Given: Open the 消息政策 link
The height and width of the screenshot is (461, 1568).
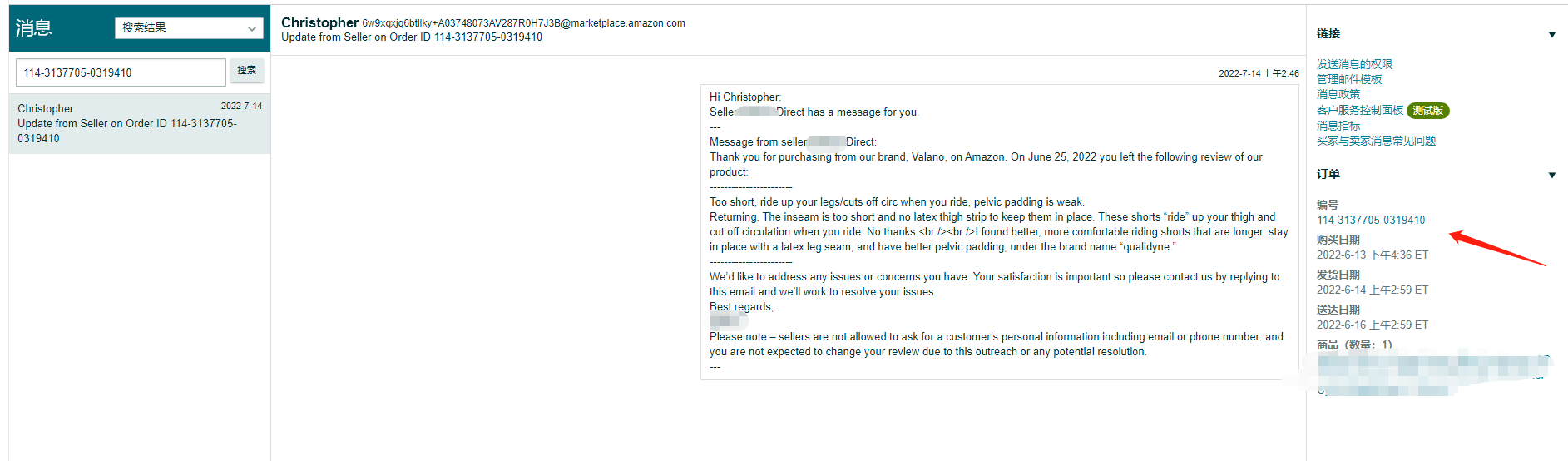Looking at the screenshot, I should pyautogui.click(x=1338, y=94).
